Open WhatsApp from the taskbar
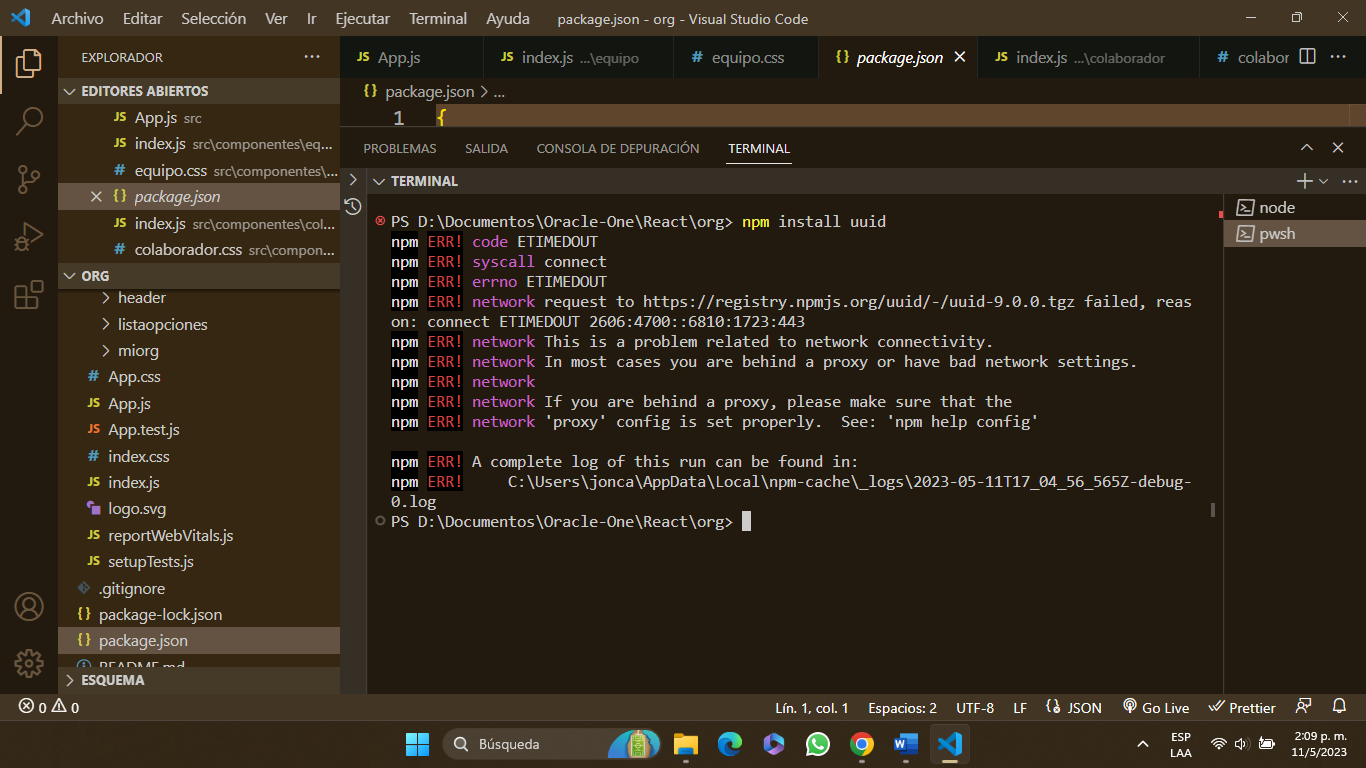Image resolution: width=1366 pixels, height=768 pixels. pos(817,744)
